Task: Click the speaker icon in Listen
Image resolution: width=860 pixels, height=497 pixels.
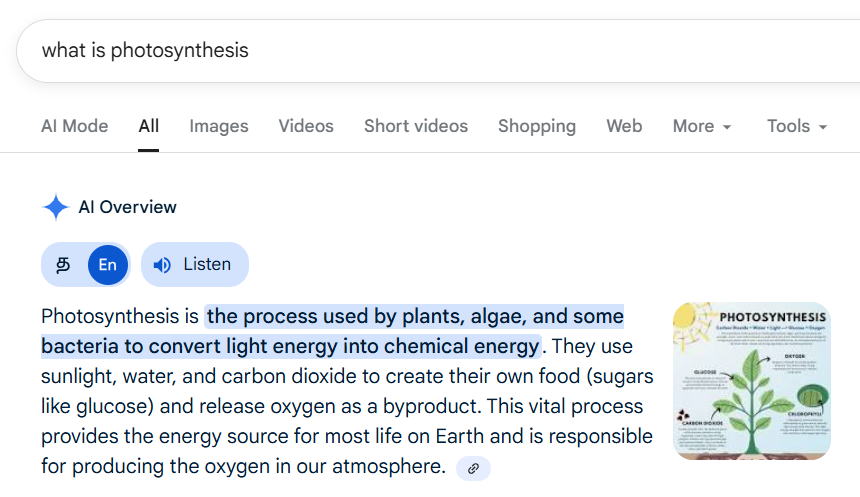Action: tap(162, 265)
